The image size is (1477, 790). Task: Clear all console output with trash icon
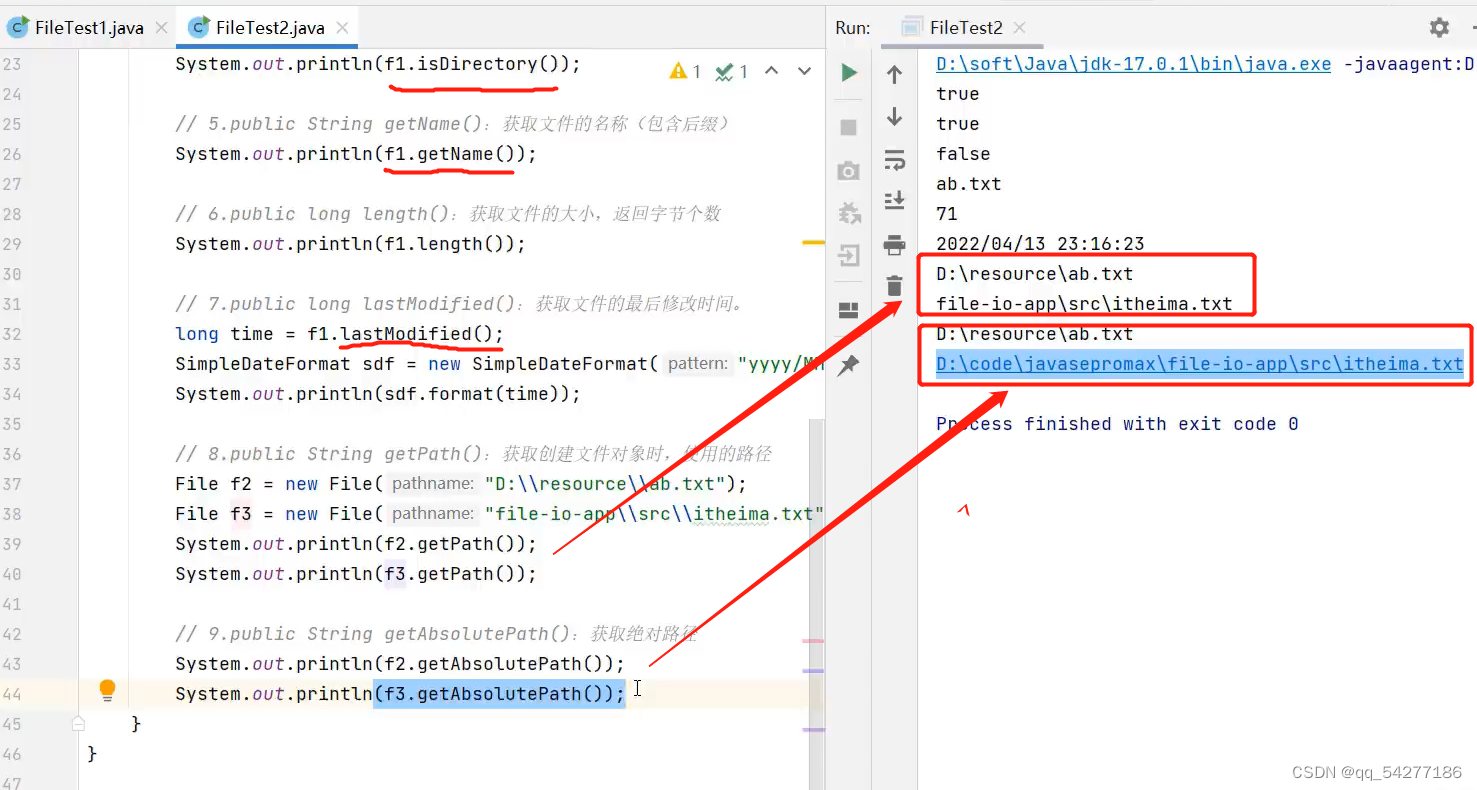point(895,287)
